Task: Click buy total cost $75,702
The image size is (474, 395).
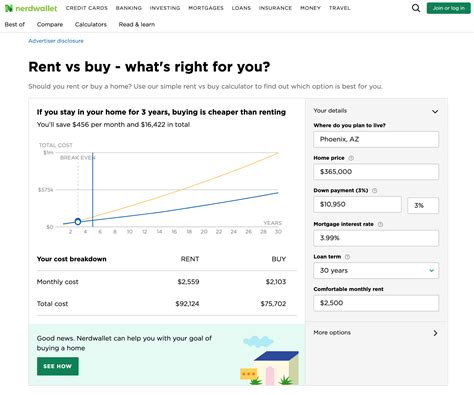Action: pos(273,304)
